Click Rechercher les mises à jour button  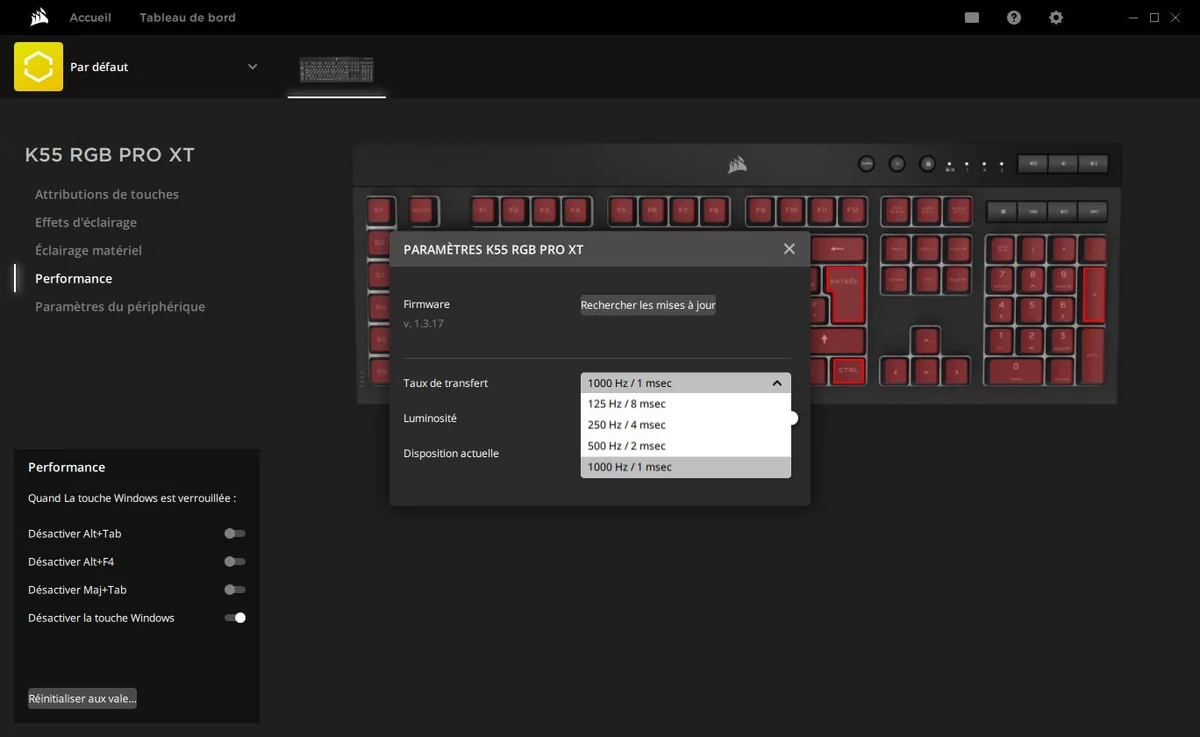coord(648,305)
